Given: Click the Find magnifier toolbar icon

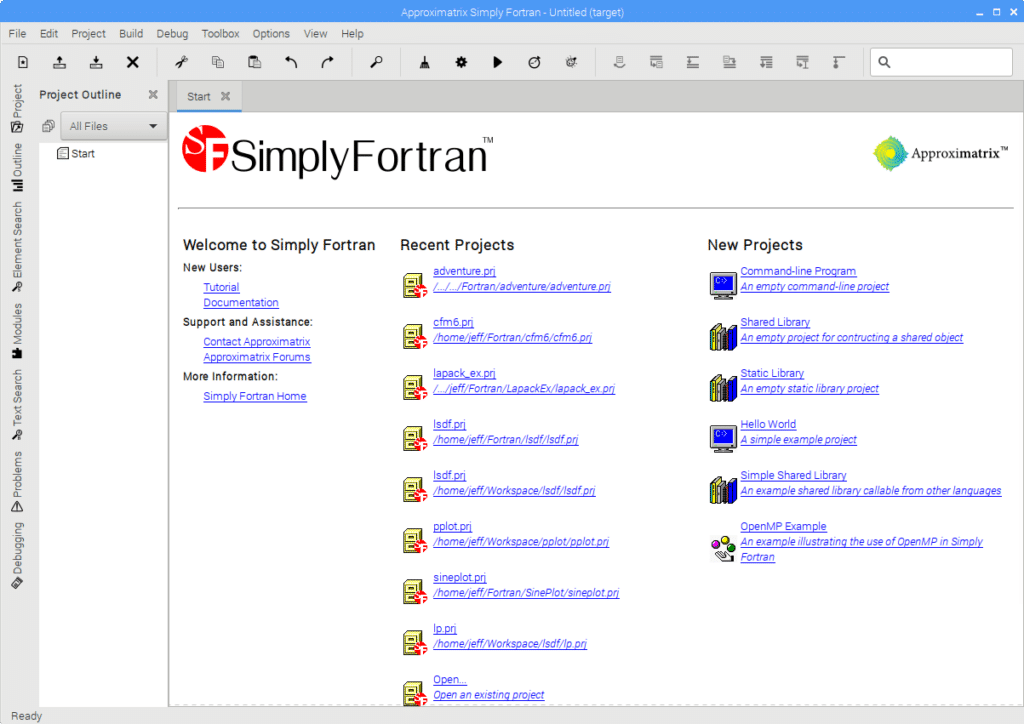Looking at the screenshot, I should (376, 62).
